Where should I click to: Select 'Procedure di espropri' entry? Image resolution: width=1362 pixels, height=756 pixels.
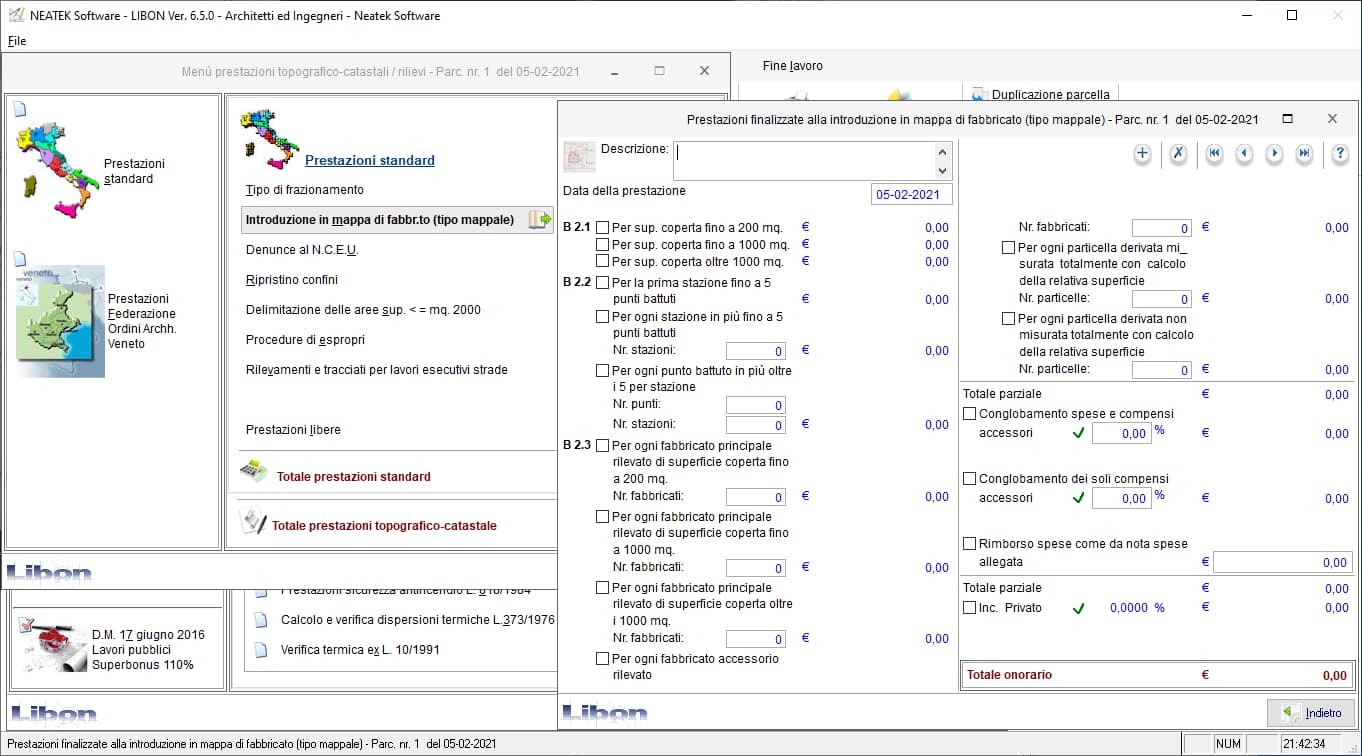[x=305, y=340]
